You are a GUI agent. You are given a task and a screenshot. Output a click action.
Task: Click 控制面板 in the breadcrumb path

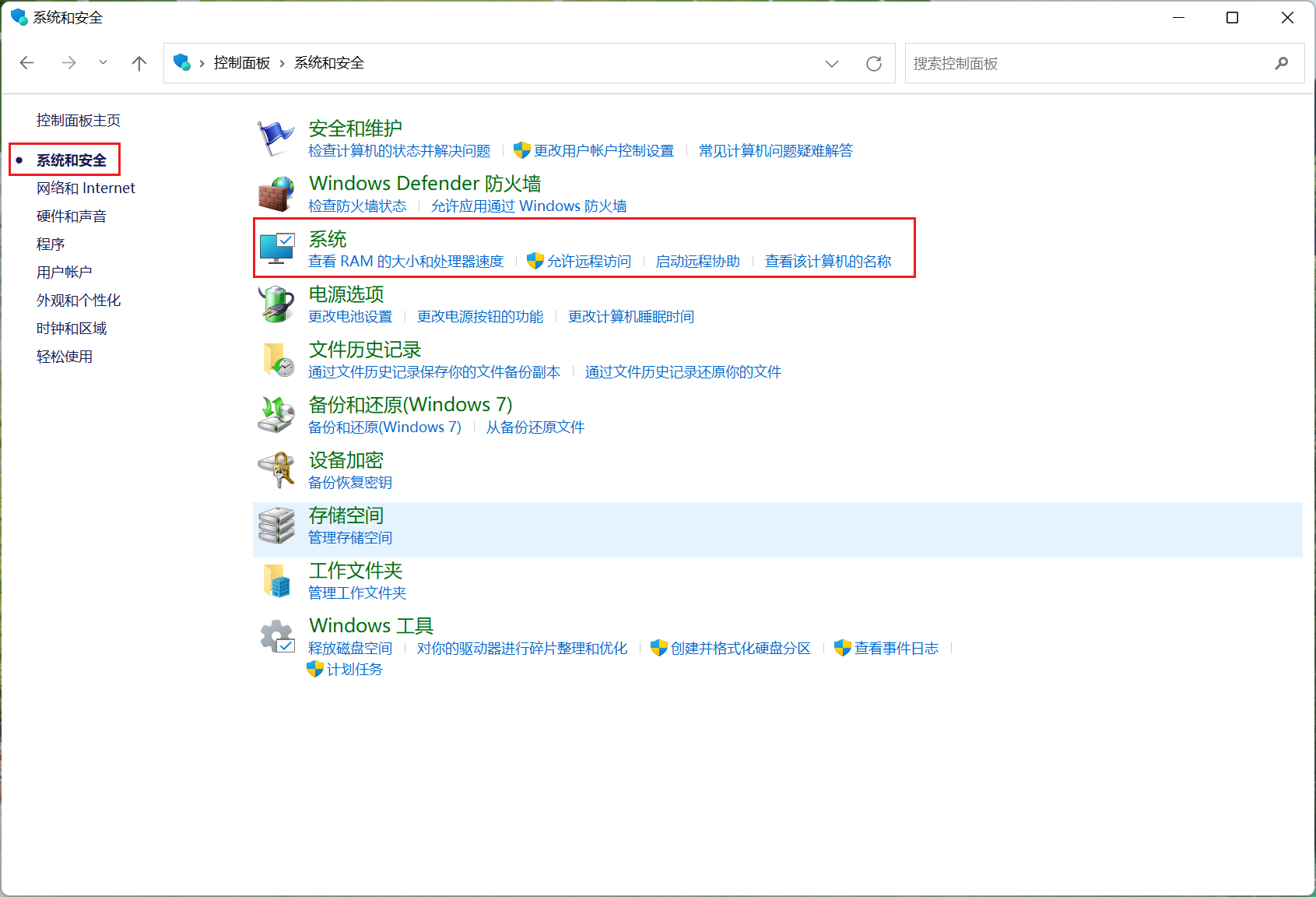click(x=242, y=63)
